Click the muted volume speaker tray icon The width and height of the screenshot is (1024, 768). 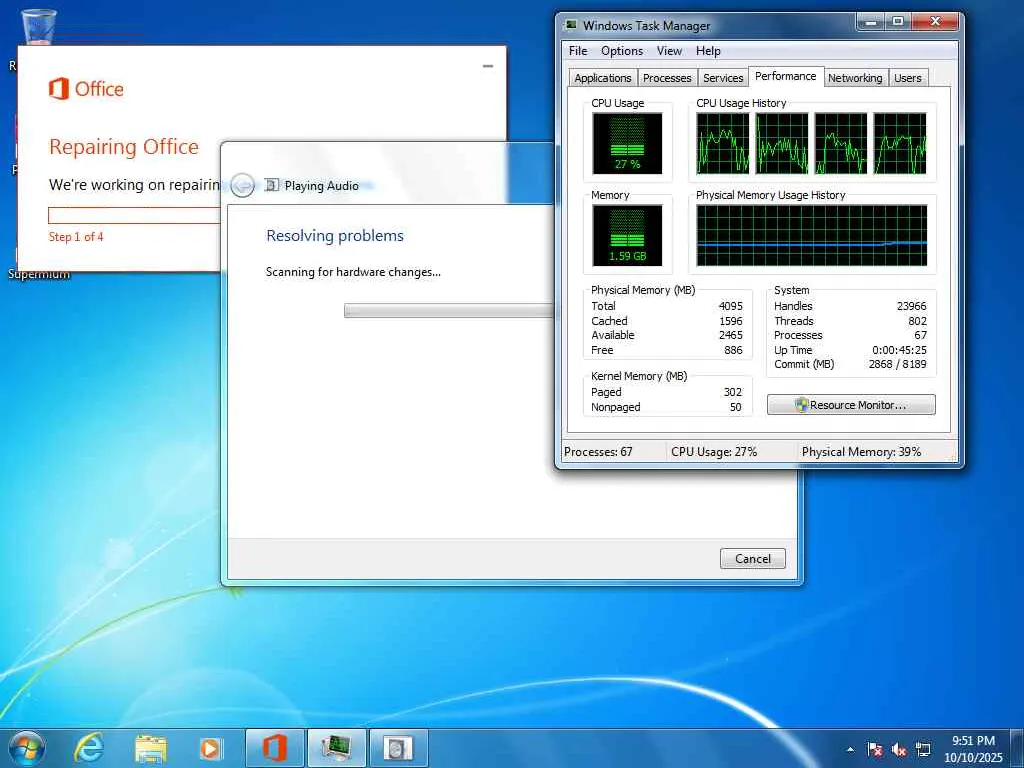click(899, 750)
